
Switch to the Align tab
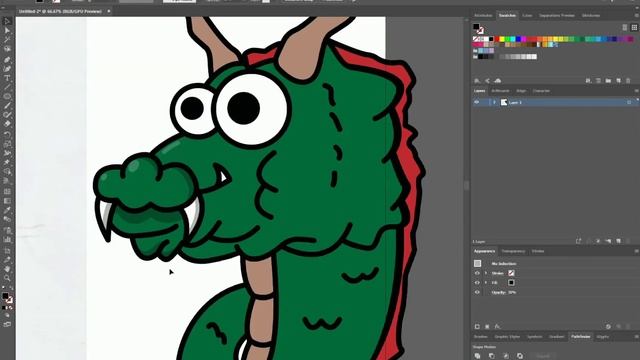point(521,91)
